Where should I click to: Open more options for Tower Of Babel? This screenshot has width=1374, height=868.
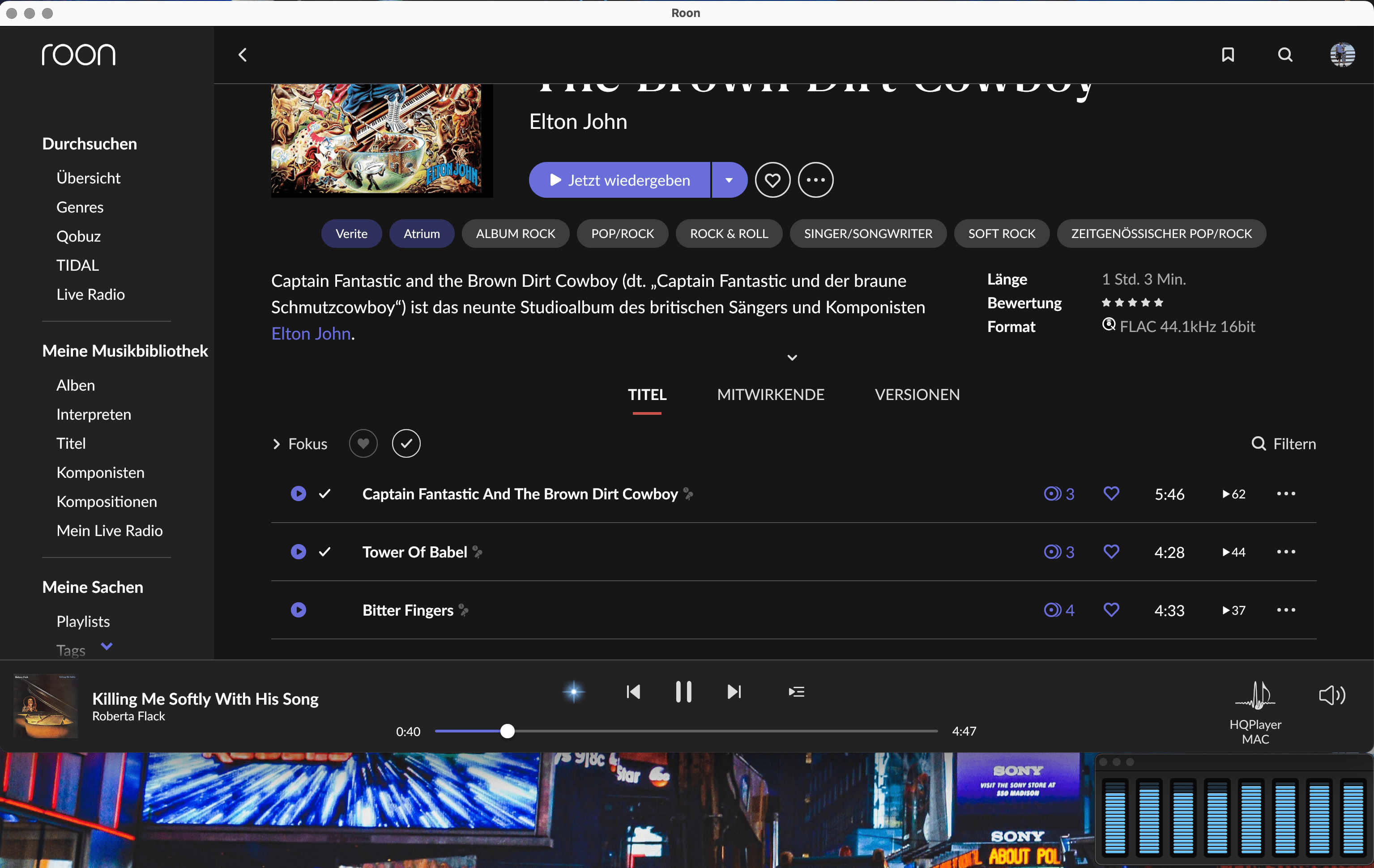pyautogui.click(x=1285, y=552)
